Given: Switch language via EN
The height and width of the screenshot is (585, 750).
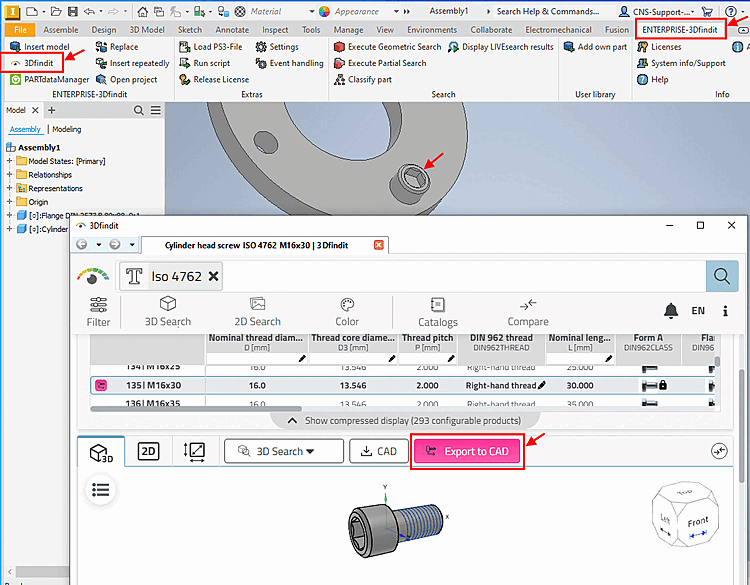Looking at the screenshot, I should (x=698, y=311).
